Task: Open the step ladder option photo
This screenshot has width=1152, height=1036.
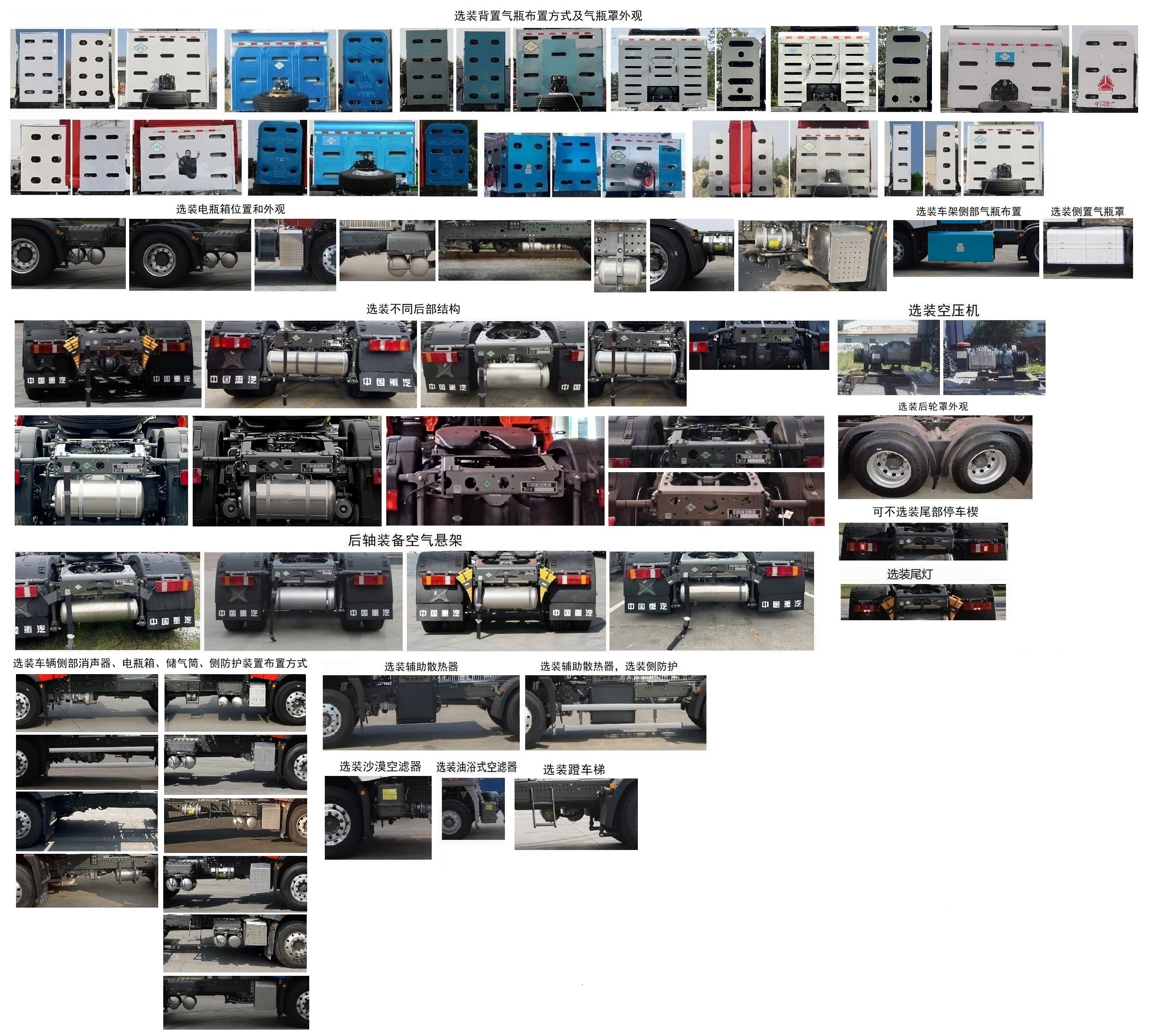Action: tap(576, 813)
